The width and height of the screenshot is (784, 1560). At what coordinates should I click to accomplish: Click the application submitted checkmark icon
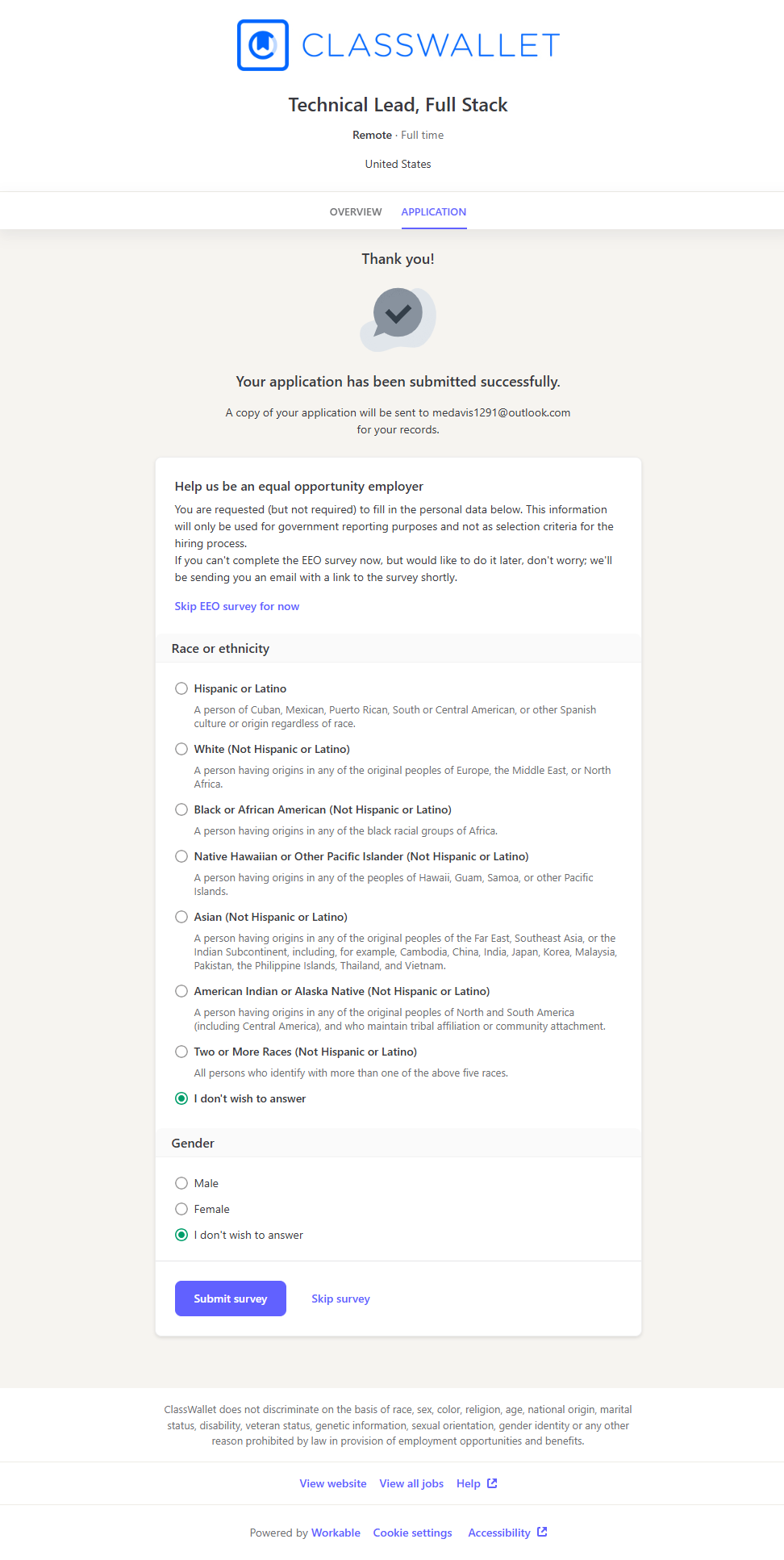(x=398, y=315)
